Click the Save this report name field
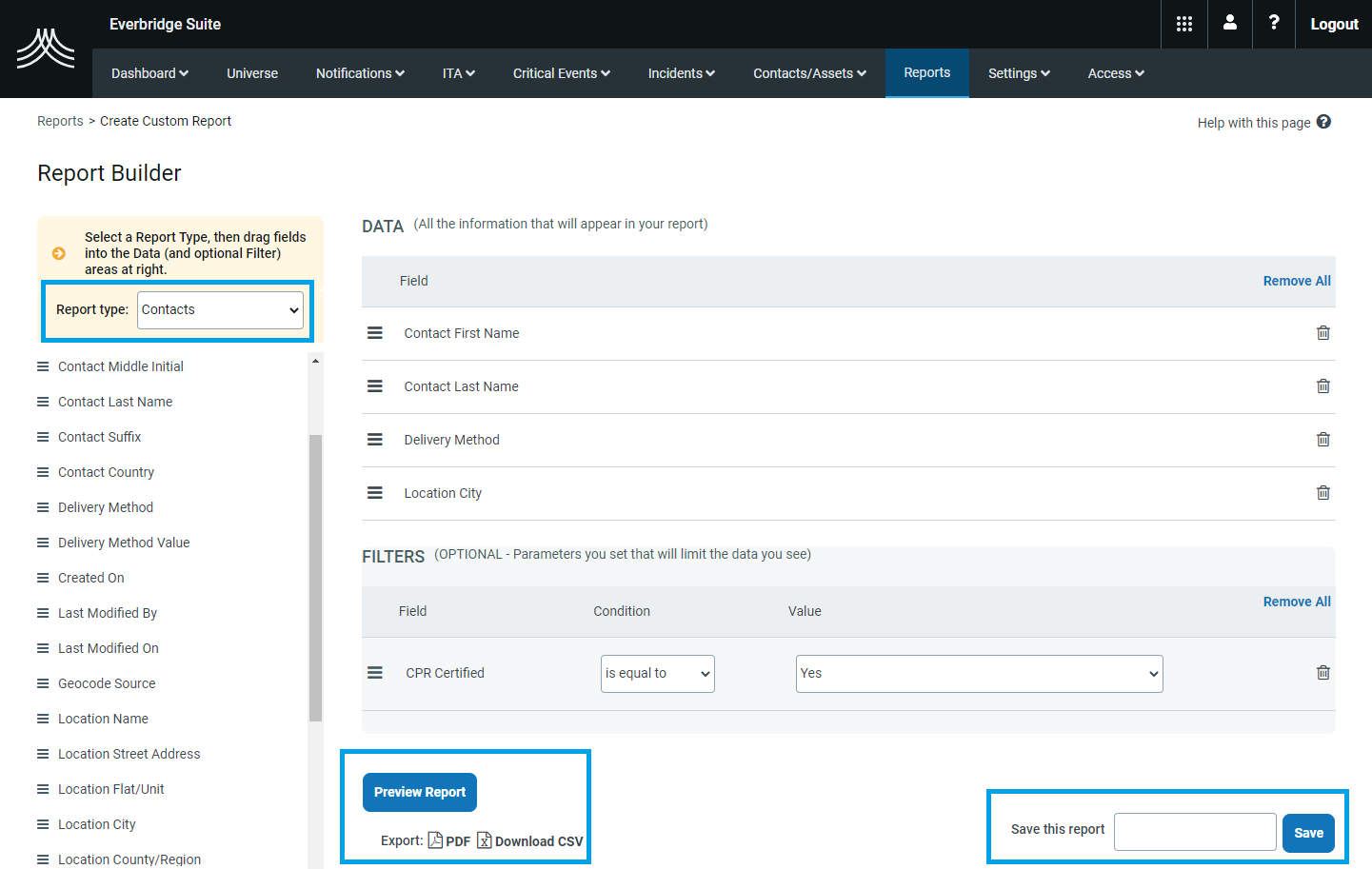The width and height of the screenshot is (1372, 869). tap(1195, 832)
